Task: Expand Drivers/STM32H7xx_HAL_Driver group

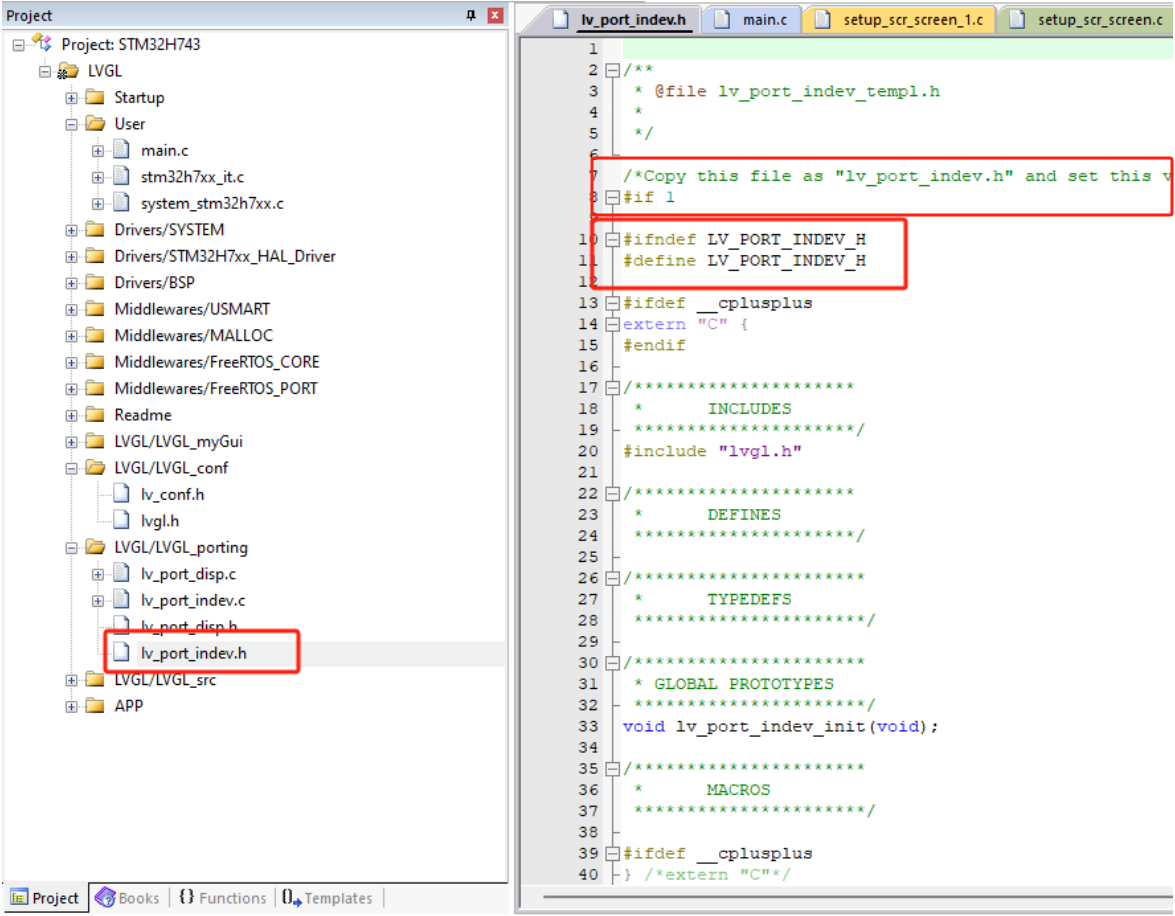Action: 71,257
